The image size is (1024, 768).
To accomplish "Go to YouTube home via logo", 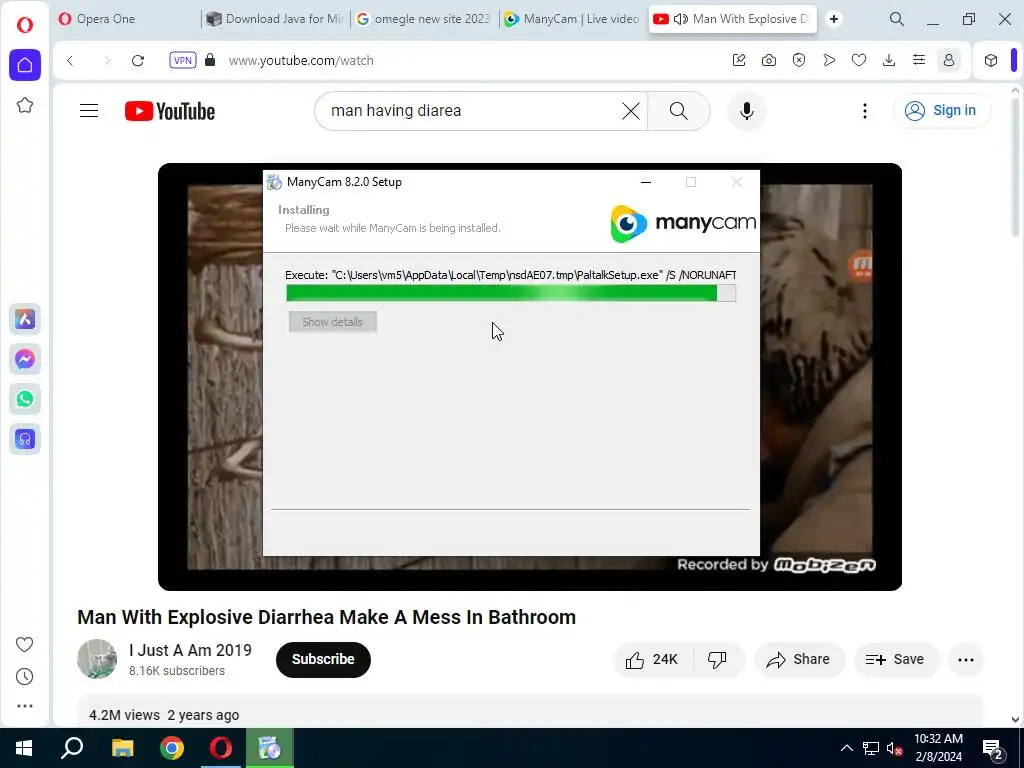I will pyautogui.click(x=170, y=111).
